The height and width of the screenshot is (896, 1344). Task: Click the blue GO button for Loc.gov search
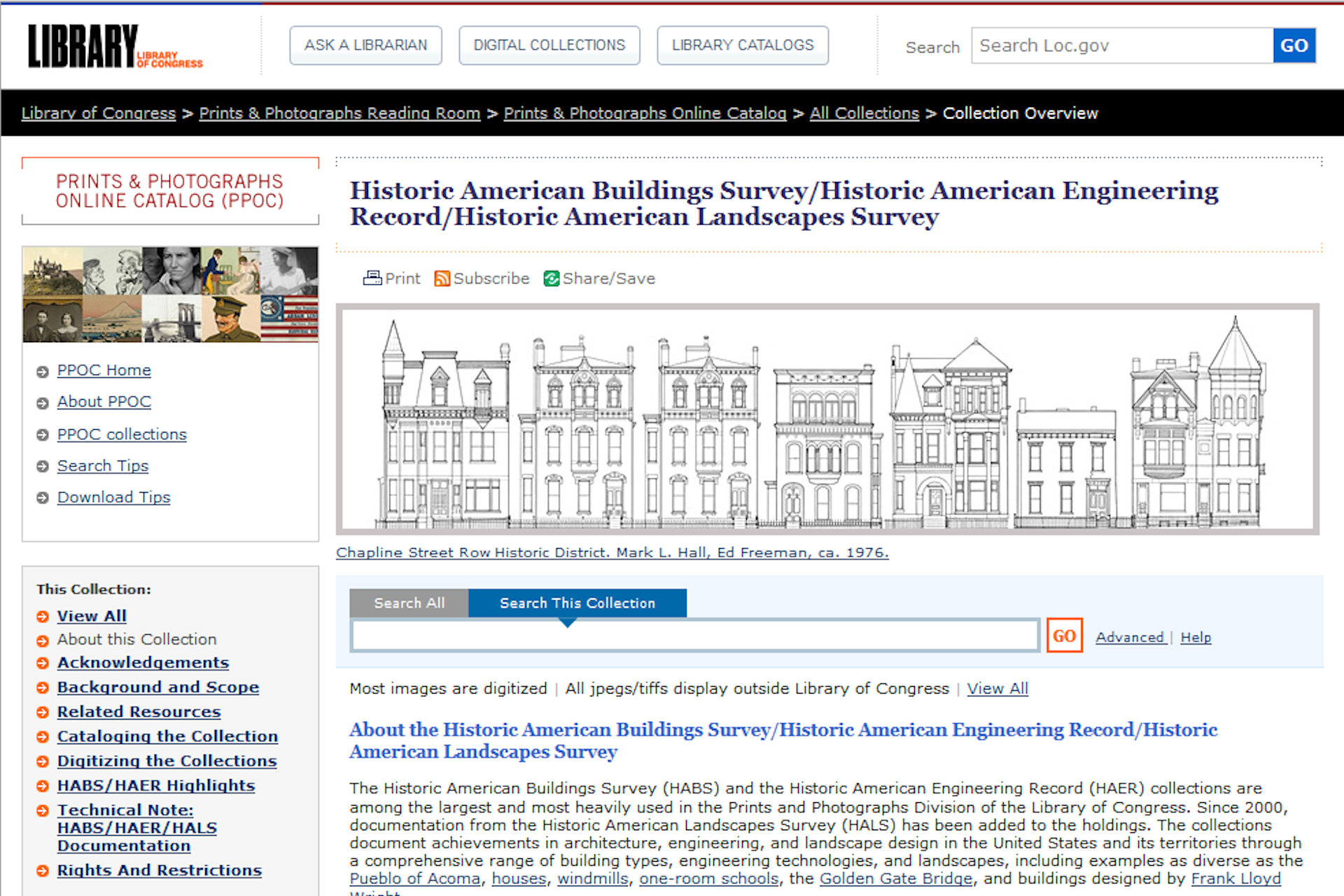1294,45
